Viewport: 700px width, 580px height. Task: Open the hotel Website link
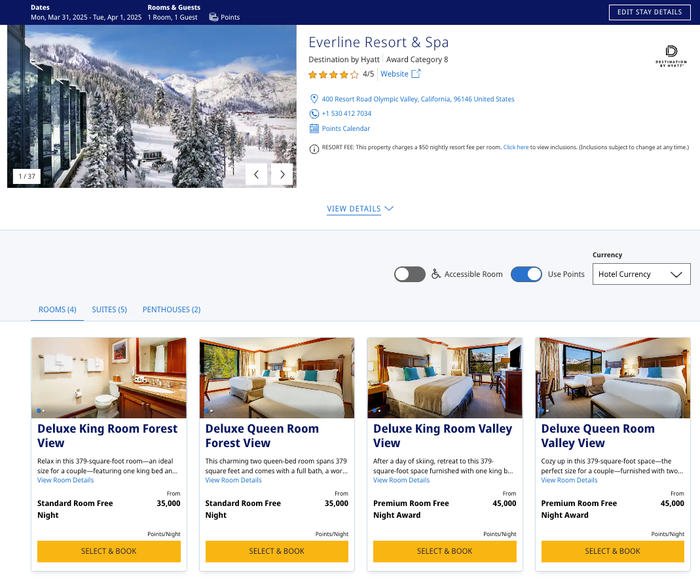[x=394, y=74]
